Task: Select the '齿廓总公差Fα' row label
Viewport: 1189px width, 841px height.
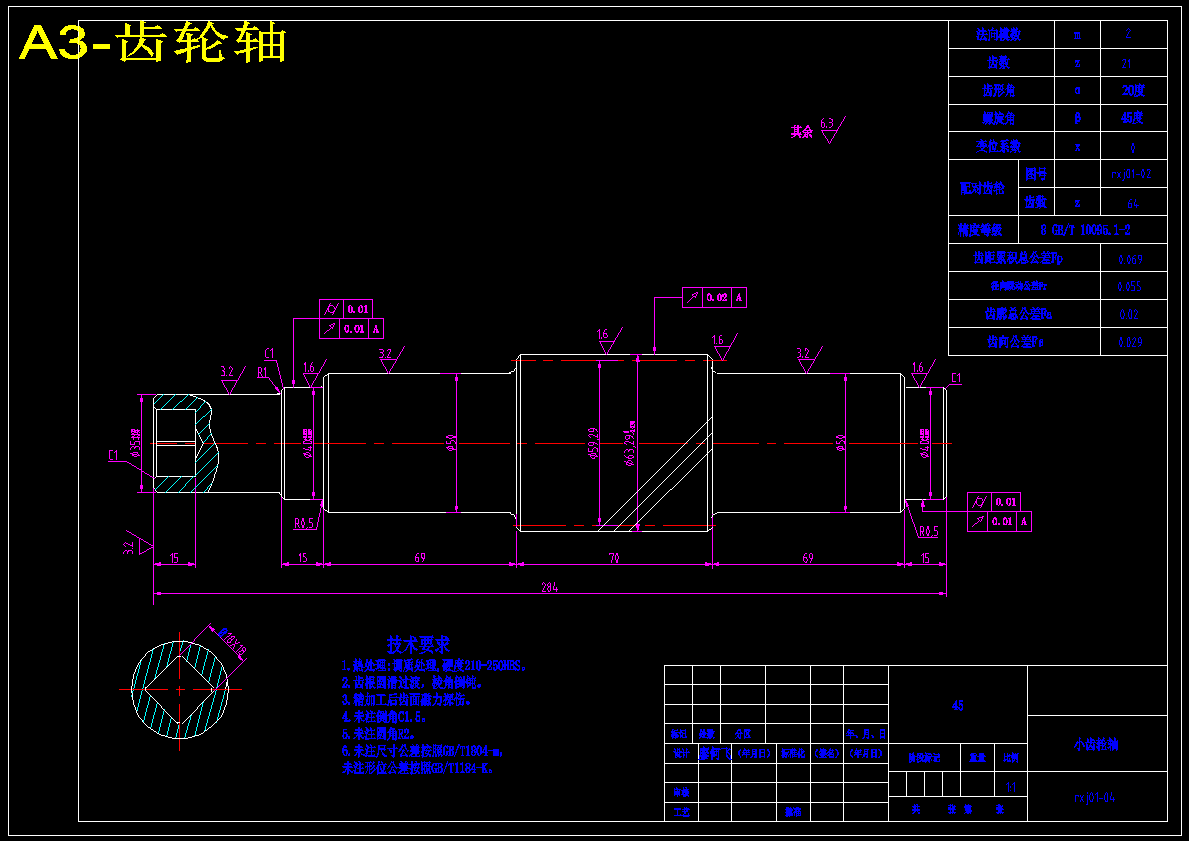Action: click(1018, 314)
